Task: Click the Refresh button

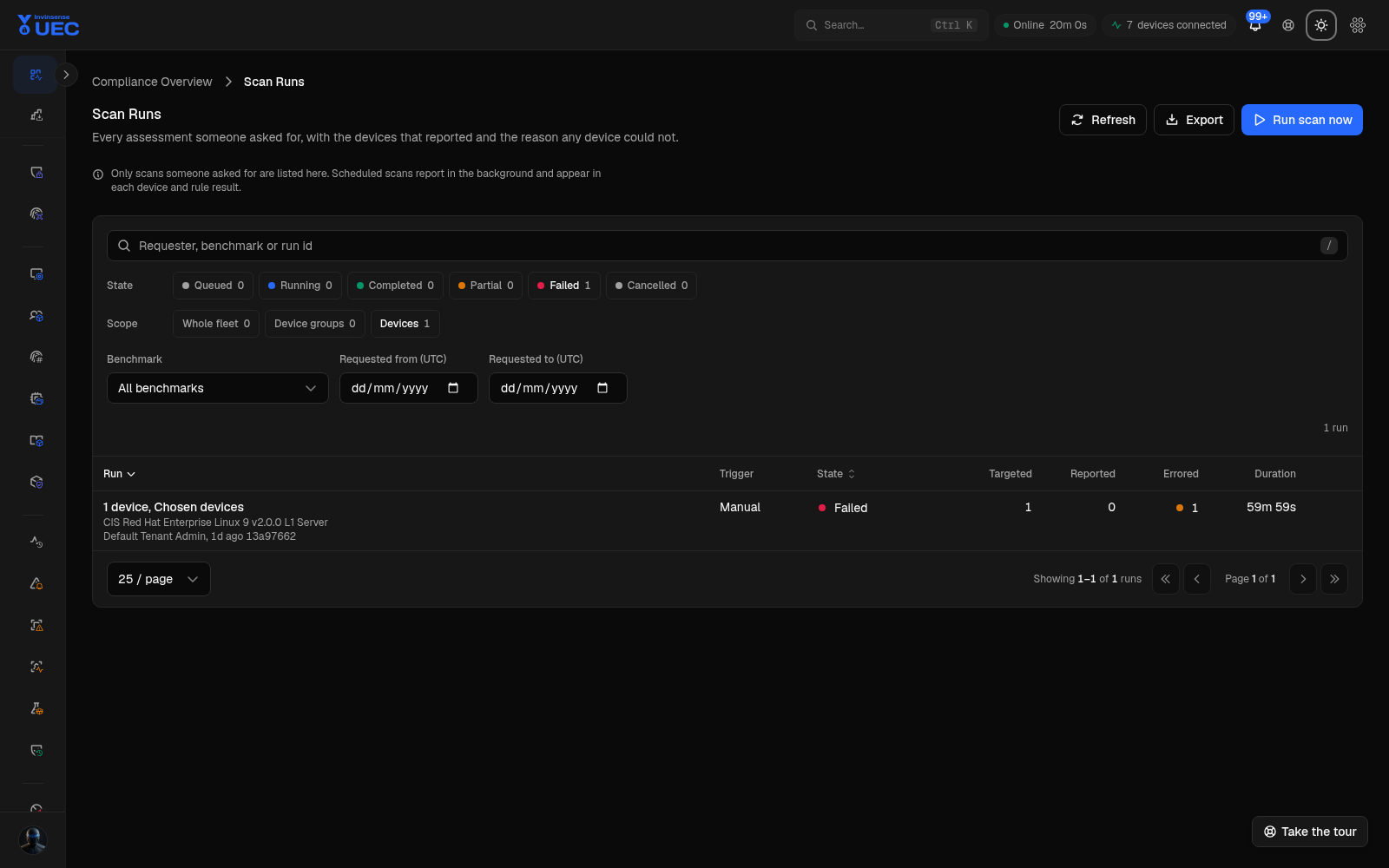Action: click(x=1103, y=120)
